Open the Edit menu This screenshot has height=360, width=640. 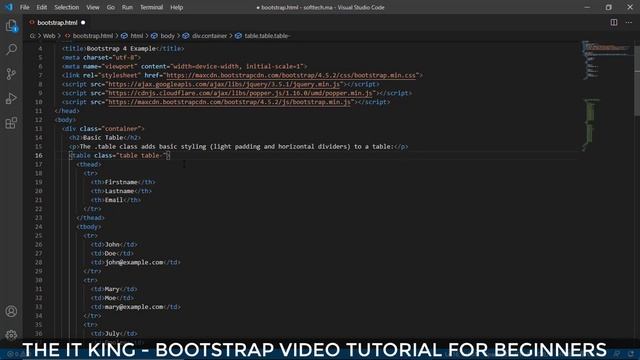click(42, 7)
